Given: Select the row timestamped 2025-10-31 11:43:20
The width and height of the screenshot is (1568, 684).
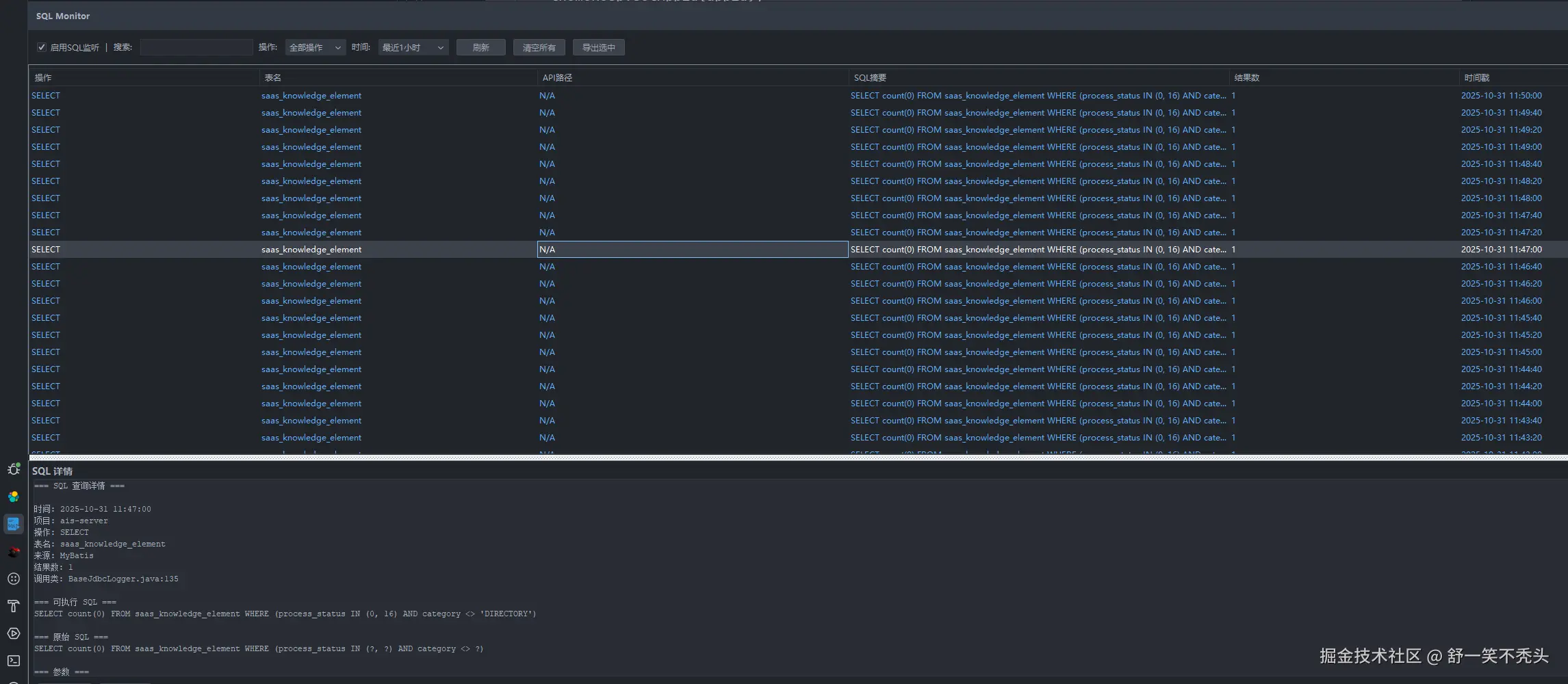Looking at the screenshot, I should pyautogui.click(x=798, y=438).
